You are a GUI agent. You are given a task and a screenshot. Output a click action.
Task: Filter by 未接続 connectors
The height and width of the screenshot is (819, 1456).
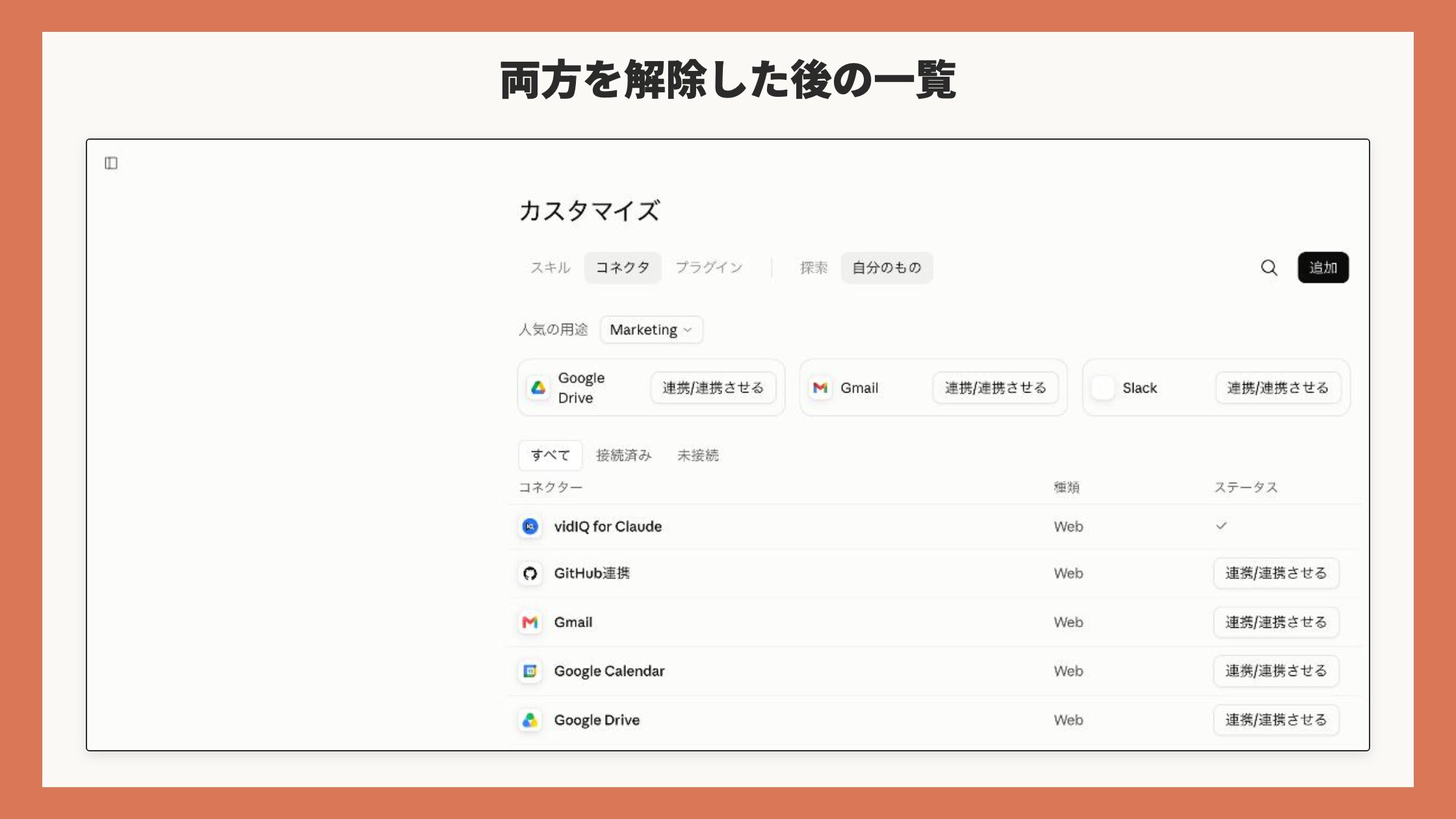[698, 455]
